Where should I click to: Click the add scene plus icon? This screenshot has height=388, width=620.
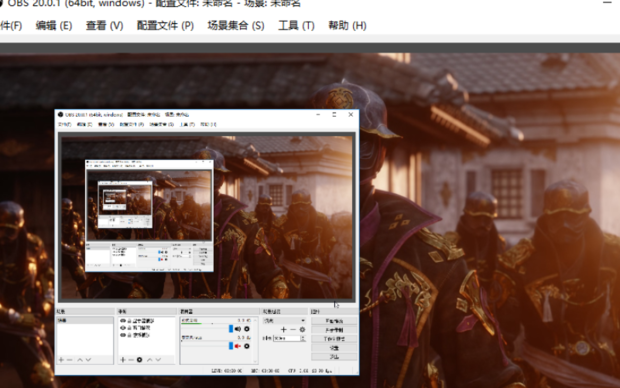coord(61,360)
